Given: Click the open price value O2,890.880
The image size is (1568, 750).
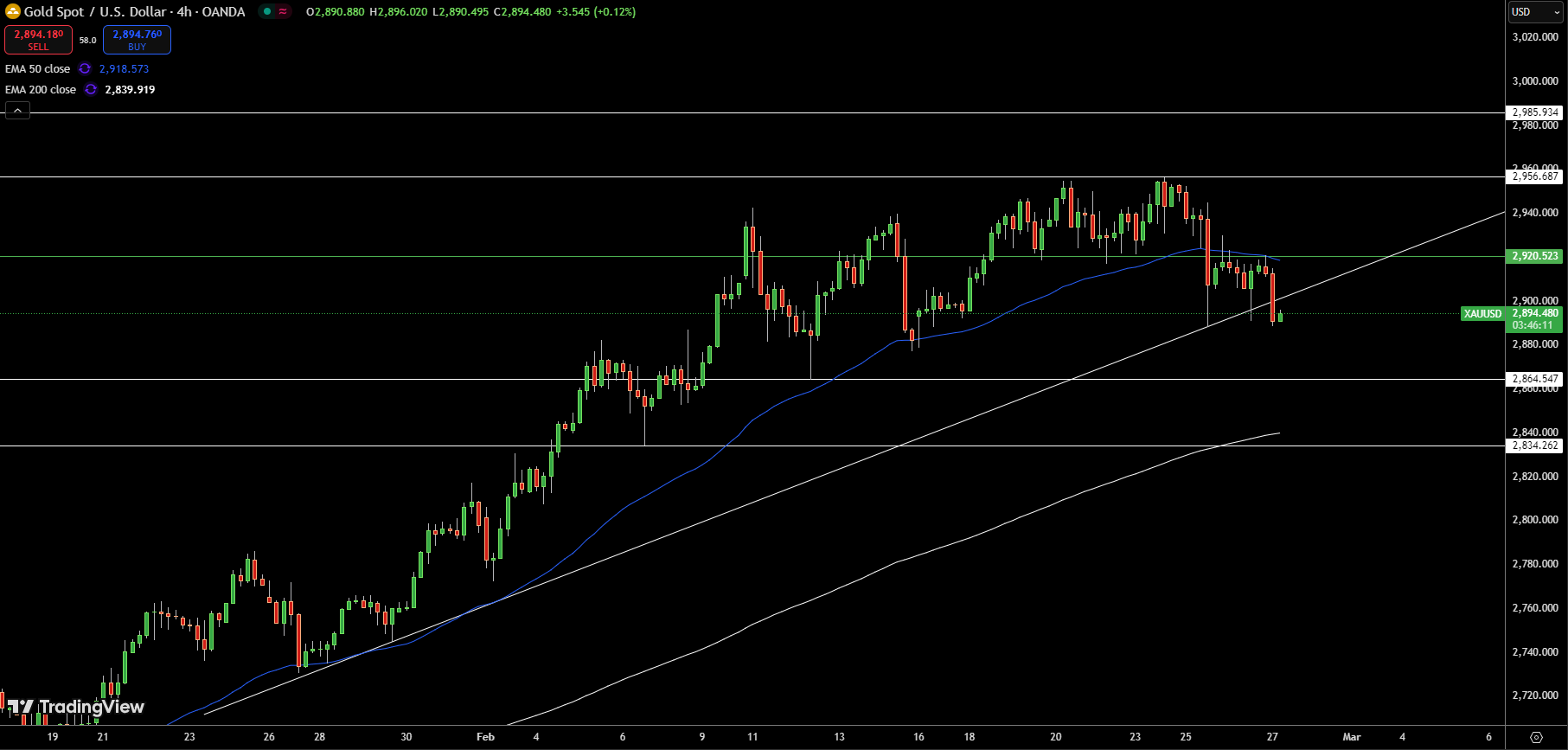Looking at the screenshot, I should 336,12.
